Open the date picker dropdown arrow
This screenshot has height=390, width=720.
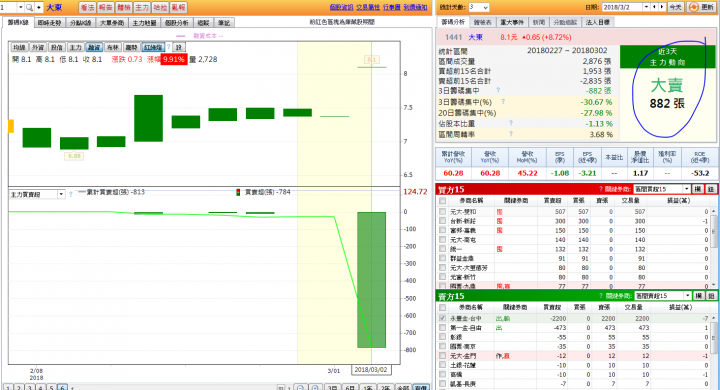(646, 7)
